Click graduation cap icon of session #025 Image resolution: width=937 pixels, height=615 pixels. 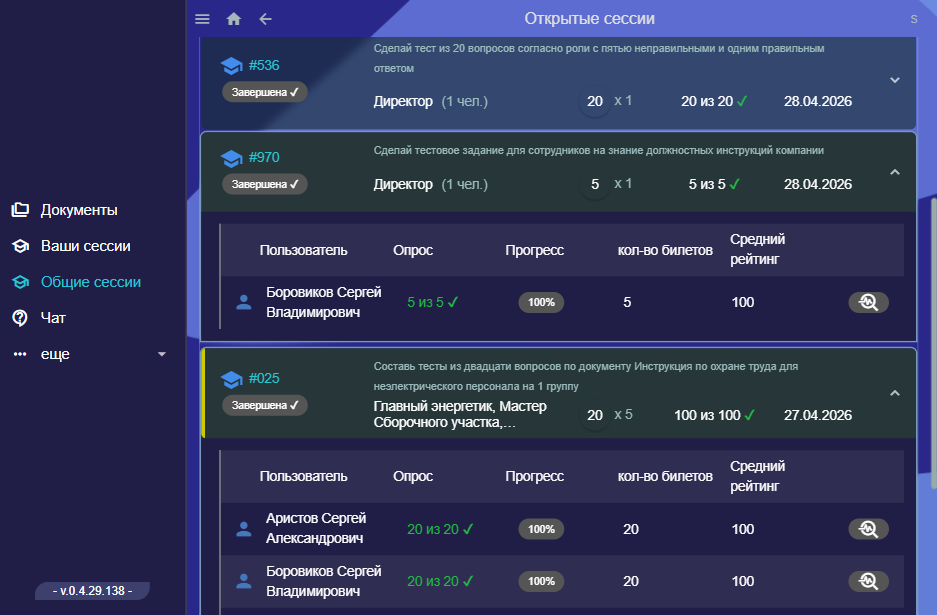click(231, 379)
